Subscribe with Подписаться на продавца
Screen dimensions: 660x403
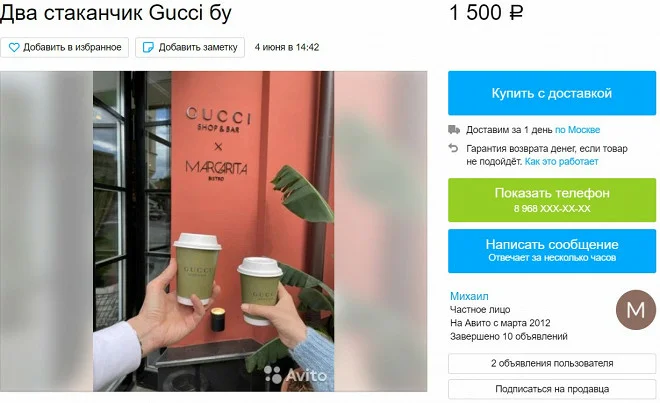[552, 389]
